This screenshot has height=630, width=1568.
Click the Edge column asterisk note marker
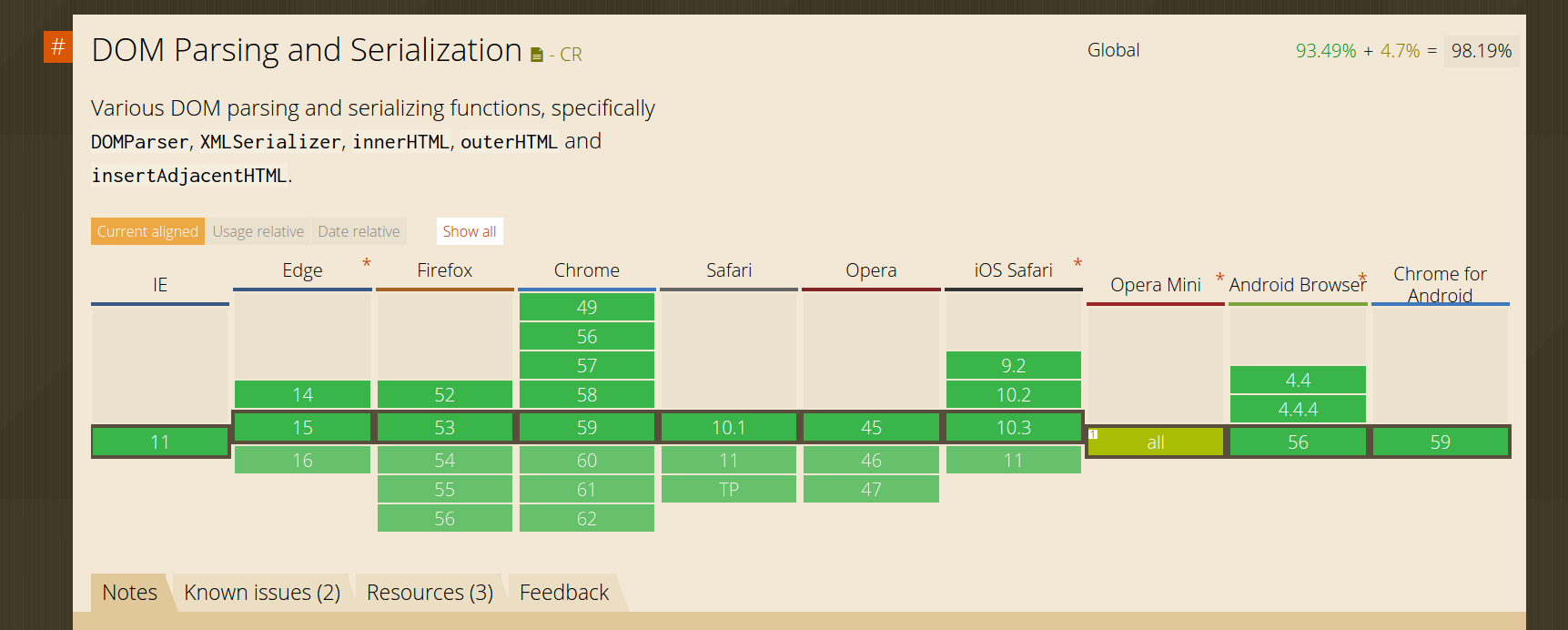[367, 263]
